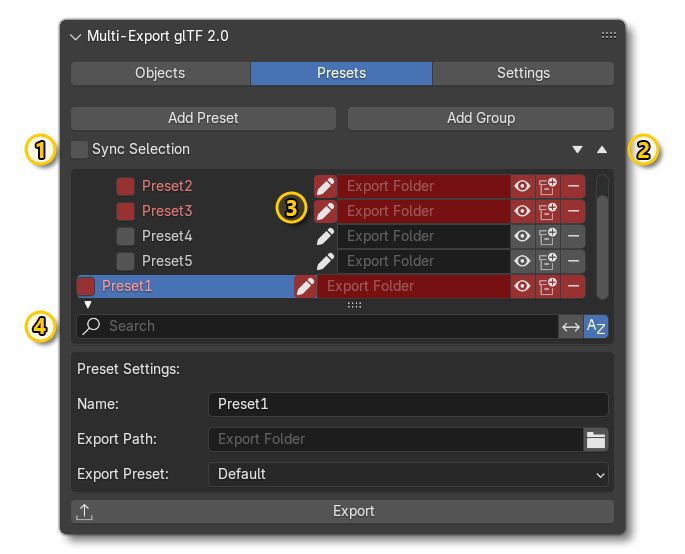Viewport: 685px width, 554px height.
Task: Remove Preset3 with its minus button
Action: (x=573, y=211)
